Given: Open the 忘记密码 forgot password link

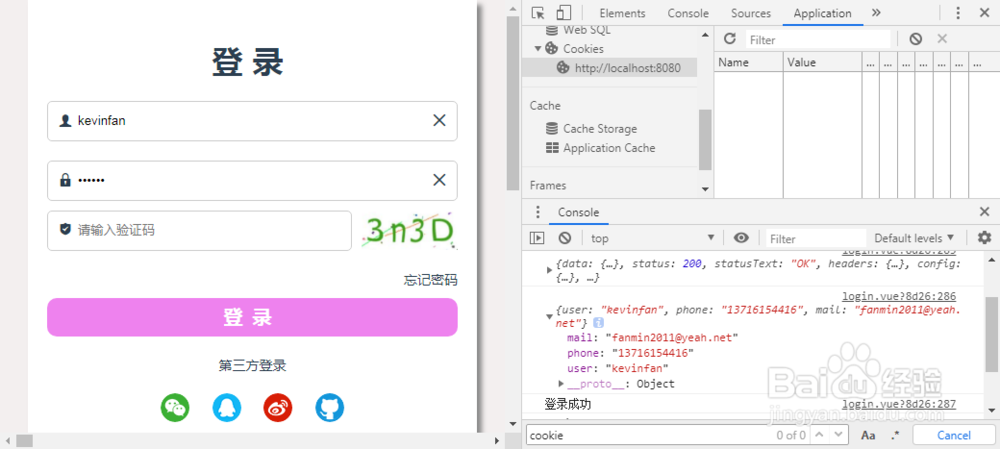Looking at the screenshot, I should pos(430,280).
